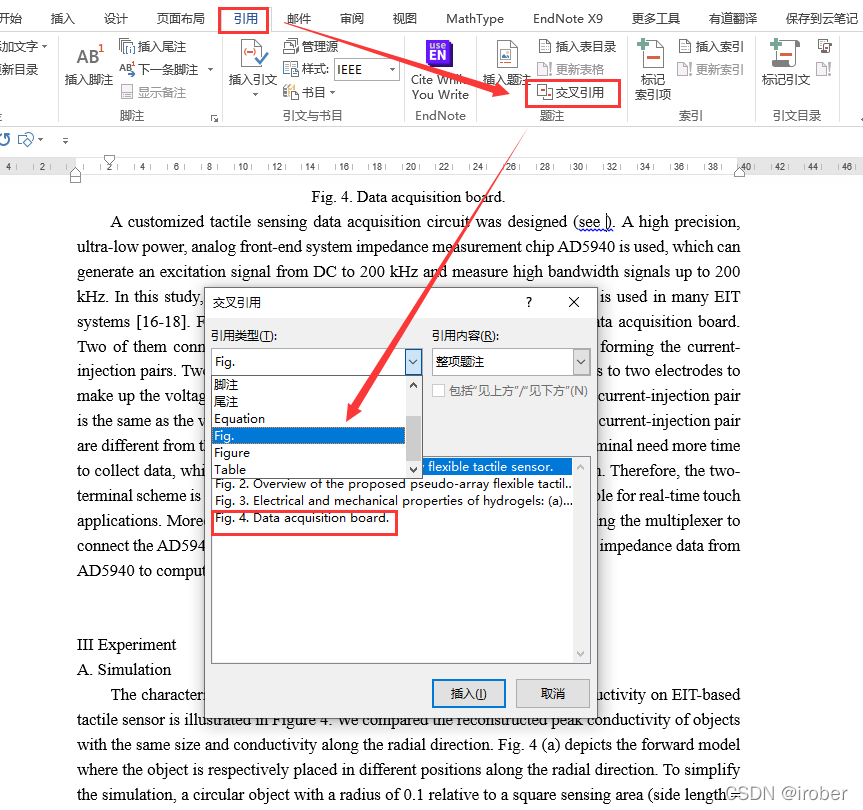Screen dimensions: 863x810
Task: Click 更新索引 (Update Index)
Action: 711,69
